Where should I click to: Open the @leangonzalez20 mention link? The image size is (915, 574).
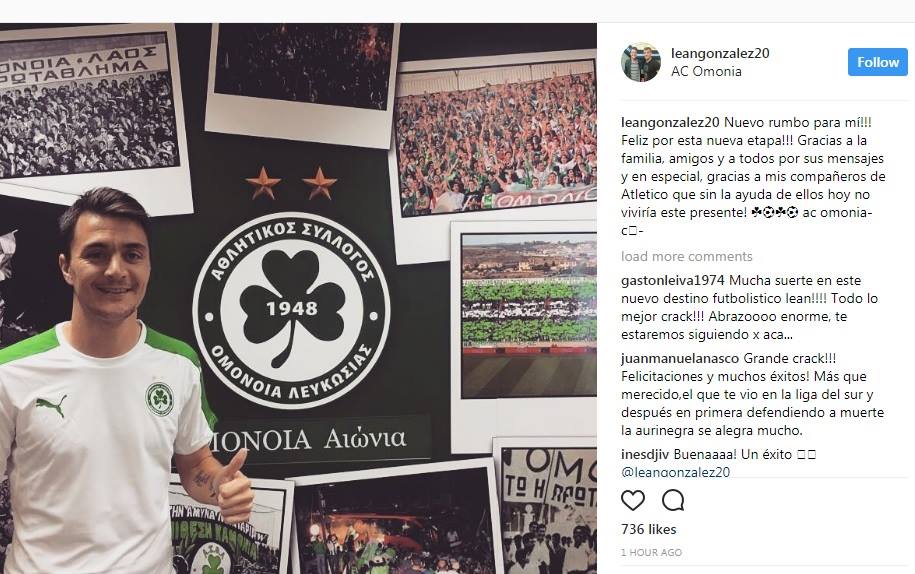[675, 471]
